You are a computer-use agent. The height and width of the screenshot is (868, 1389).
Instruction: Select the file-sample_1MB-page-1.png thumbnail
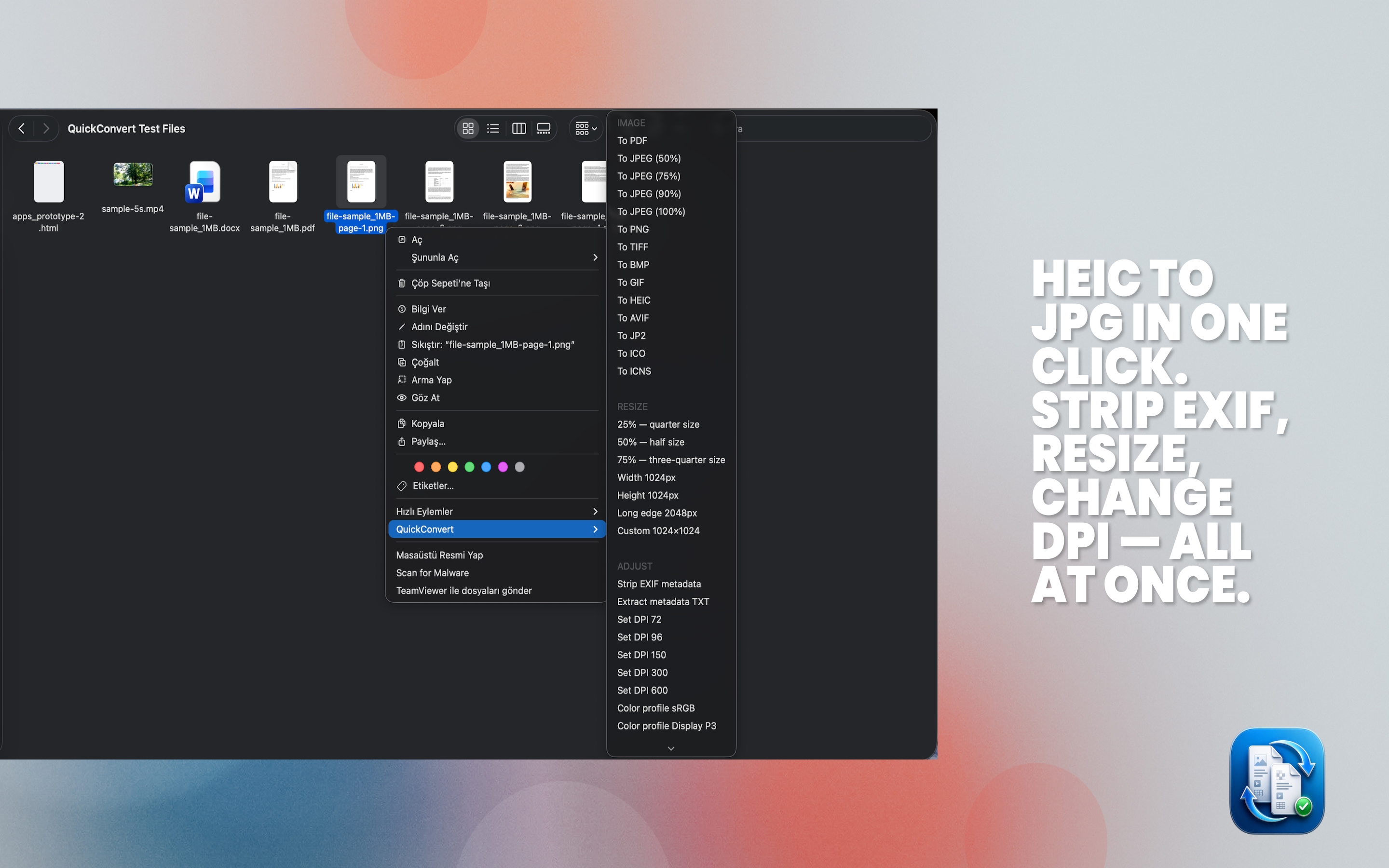(x=361, y=181)
